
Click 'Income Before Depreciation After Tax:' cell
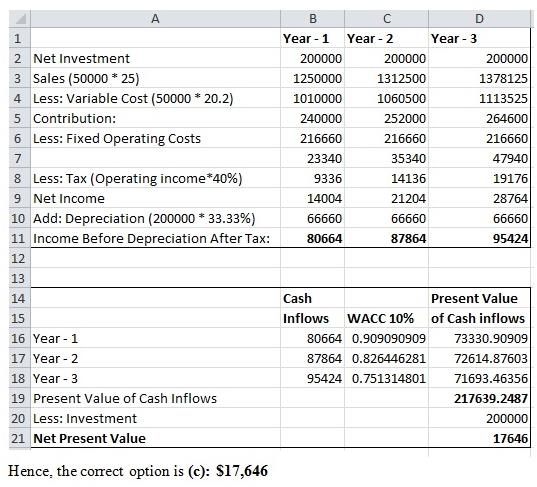pos(155,238)
